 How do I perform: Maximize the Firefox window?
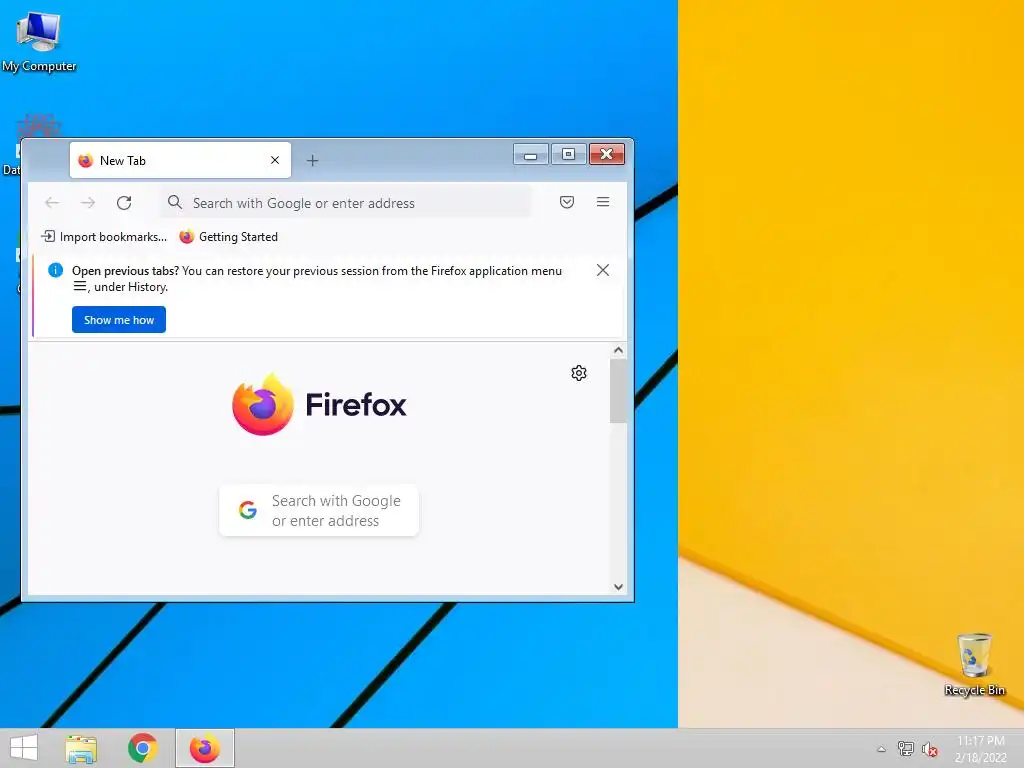pos(568,155)
